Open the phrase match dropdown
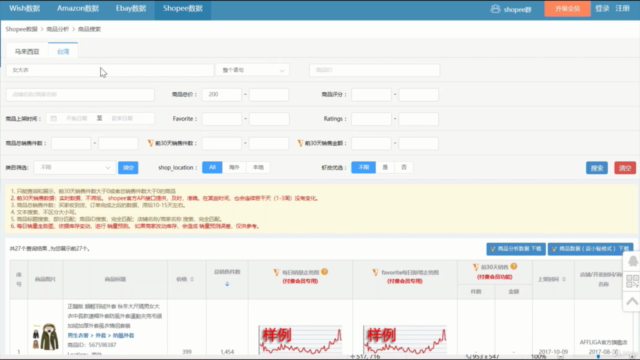The image size is (640, 360). tap(253, 70)
